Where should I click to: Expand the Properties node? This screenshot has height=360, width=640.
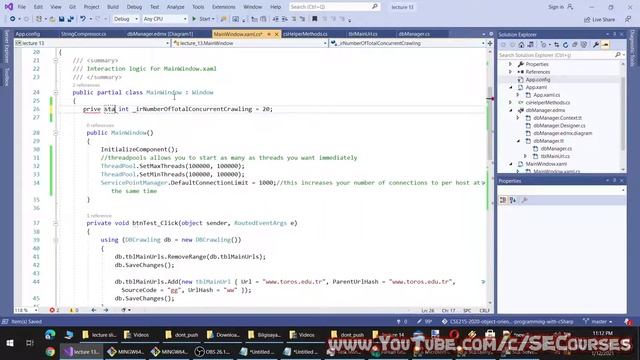[x=510, y=64]
